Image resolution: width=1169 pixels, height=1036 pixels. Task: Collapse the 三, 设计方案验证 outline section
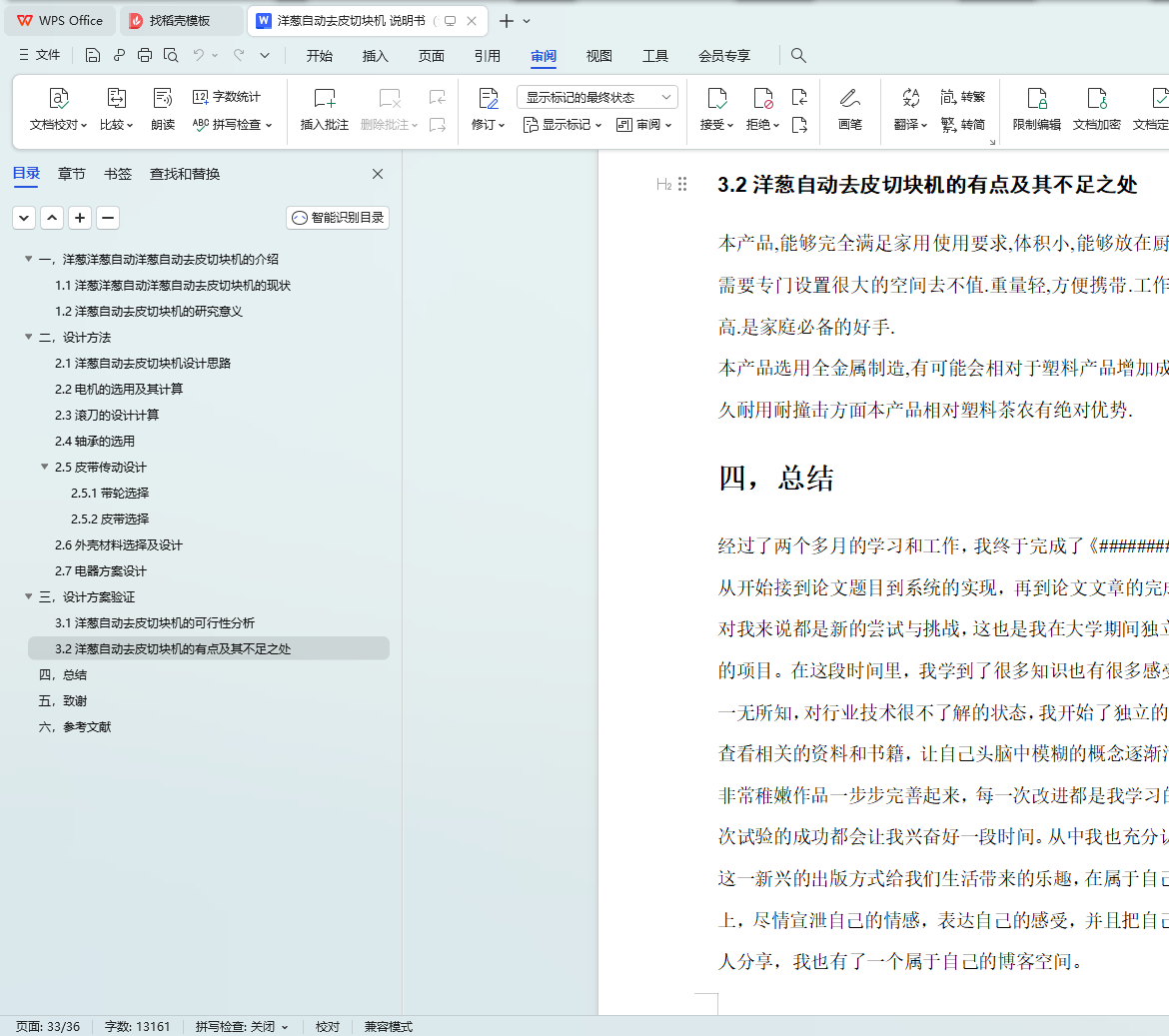tap(28, 596)
